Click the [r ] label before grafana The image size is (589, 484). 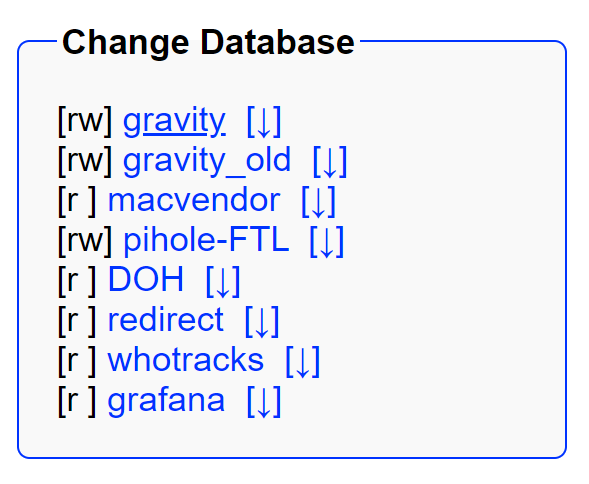pos(77,401)
